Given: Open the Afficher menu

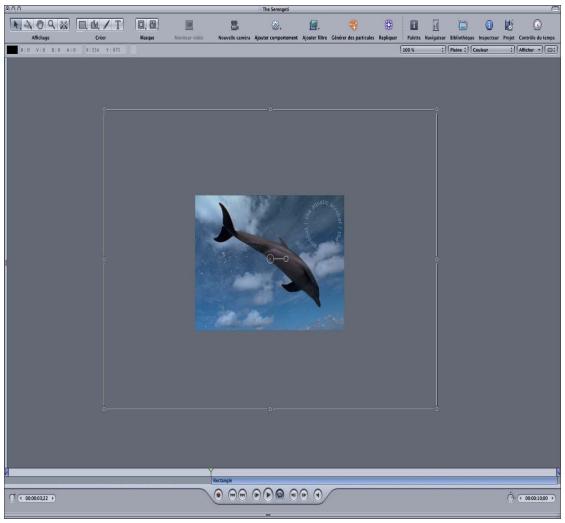Looking at the screenshot, I should (530, 50).
